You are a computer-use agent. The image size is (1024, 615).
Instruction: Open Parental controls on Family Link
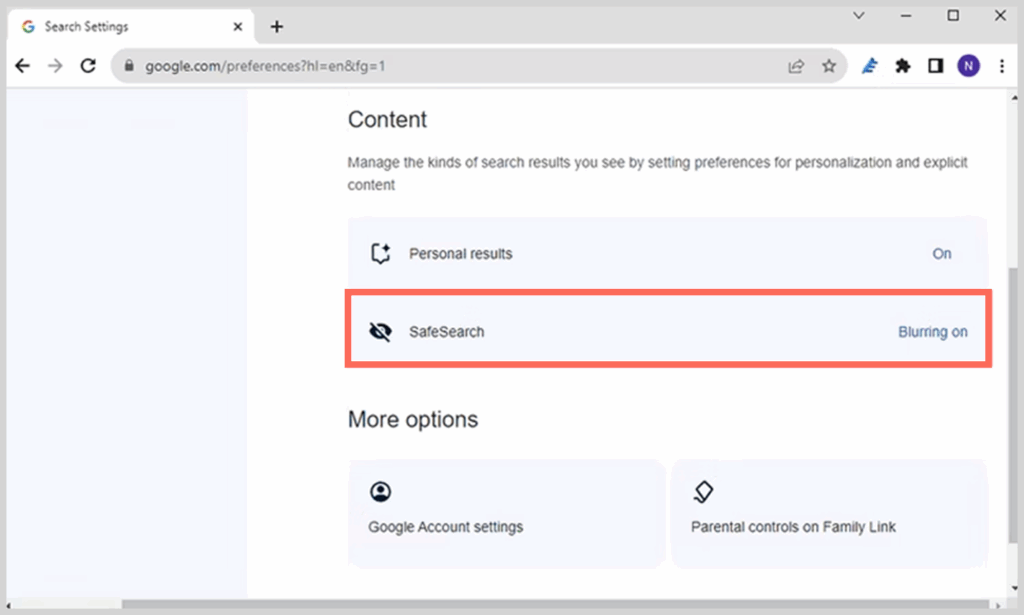pyautogui.click(x=830, y=513)
